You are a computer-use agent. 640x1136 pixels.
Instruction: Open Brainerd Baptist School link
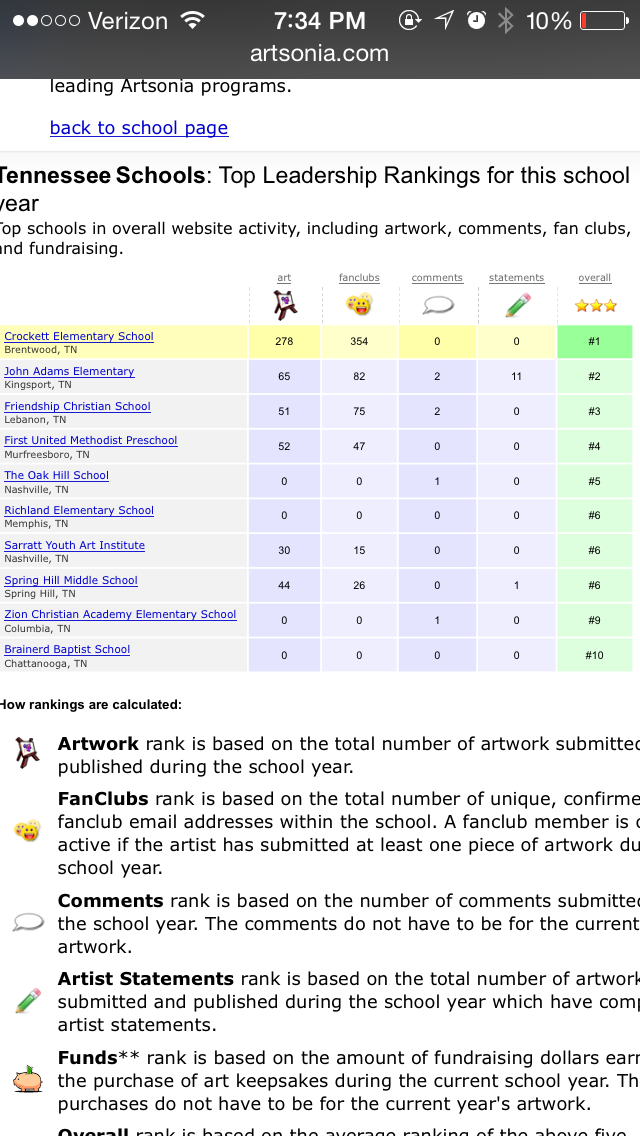coord(67,649)
